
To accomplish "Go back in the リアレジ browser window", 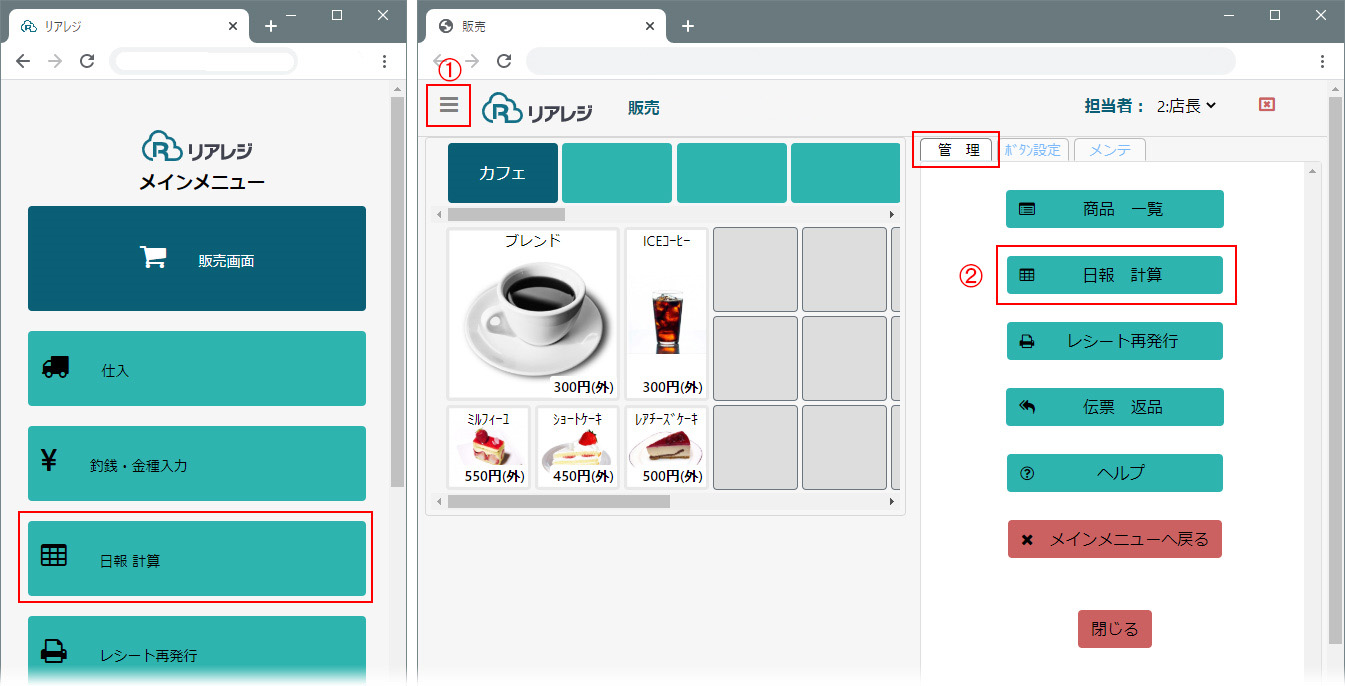I will tap(23, 61).
